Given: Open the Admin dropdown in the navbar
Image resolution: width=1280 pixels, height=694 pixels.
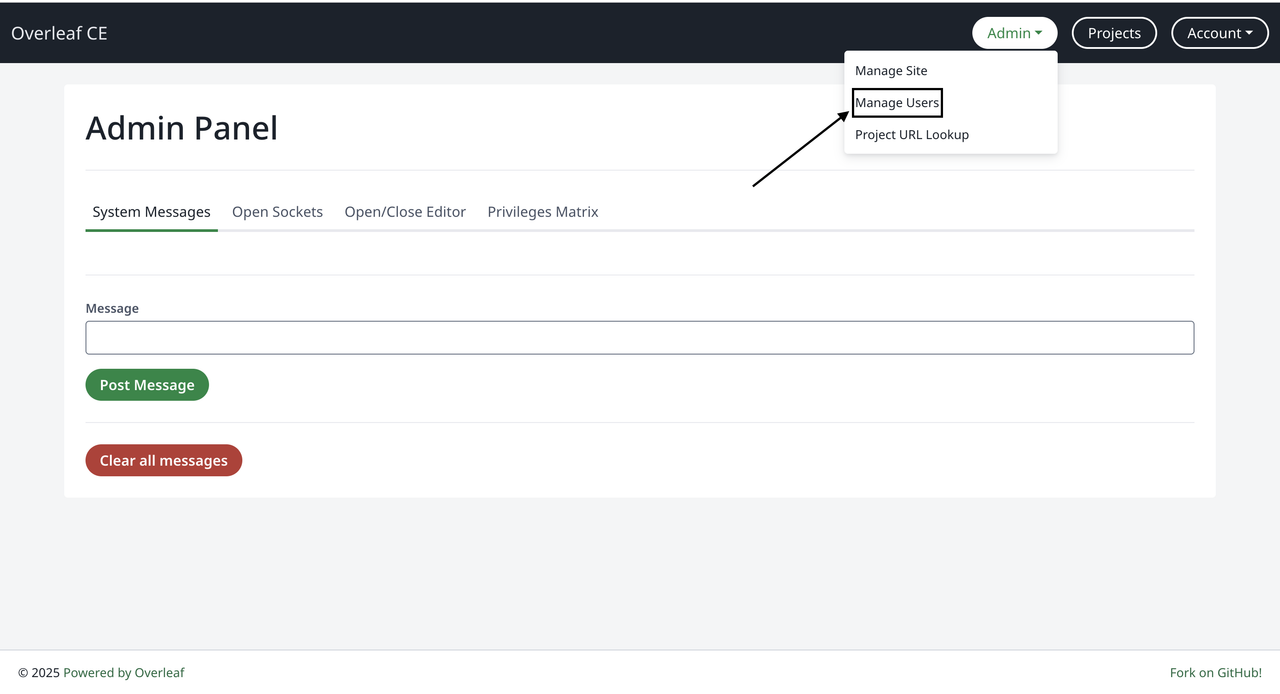Looking at the screenshot, I should click(x=1014, y=32).
